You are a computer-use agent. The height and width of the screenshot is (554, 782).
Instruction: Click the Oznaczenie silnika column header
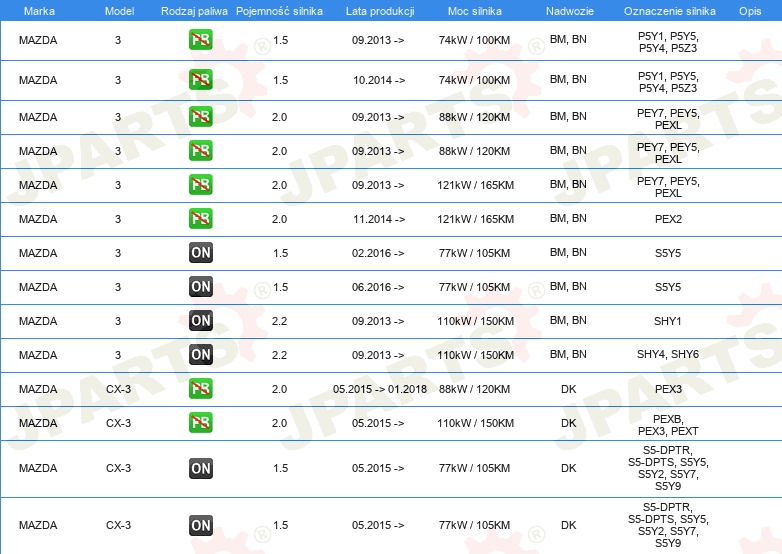click(669, 11)
